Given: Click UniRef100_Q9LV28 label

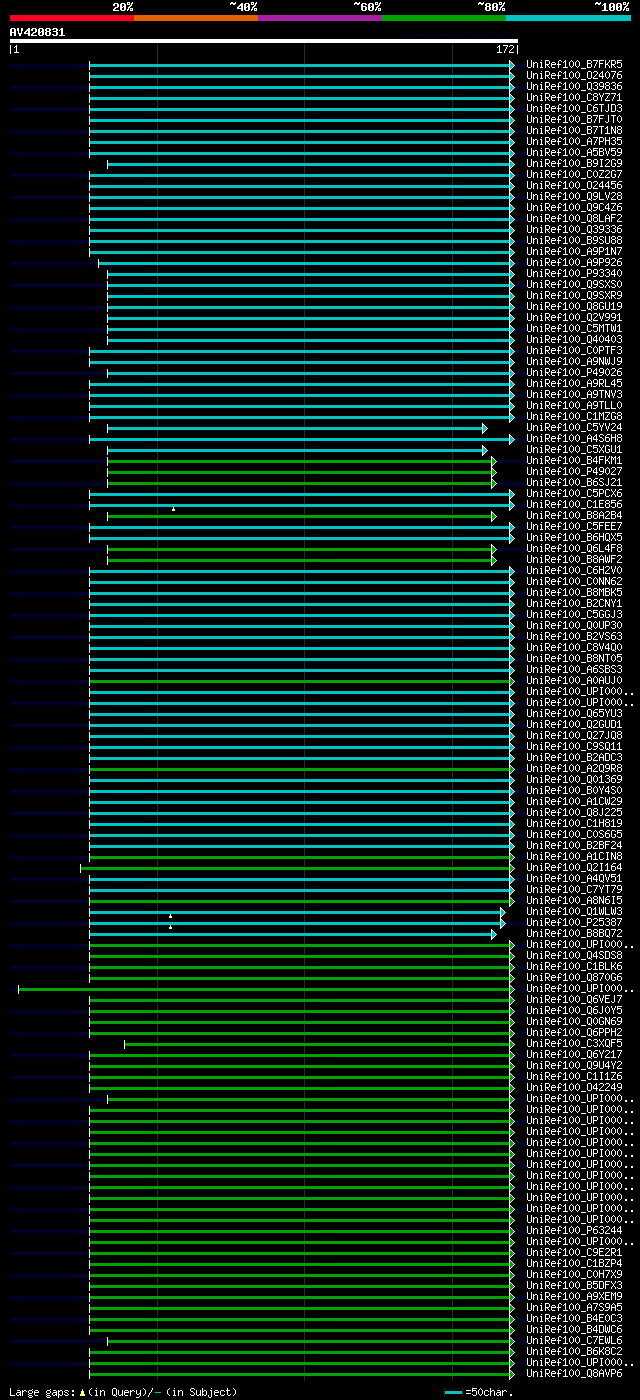Looking at the screenshot, I should point(574,196).
